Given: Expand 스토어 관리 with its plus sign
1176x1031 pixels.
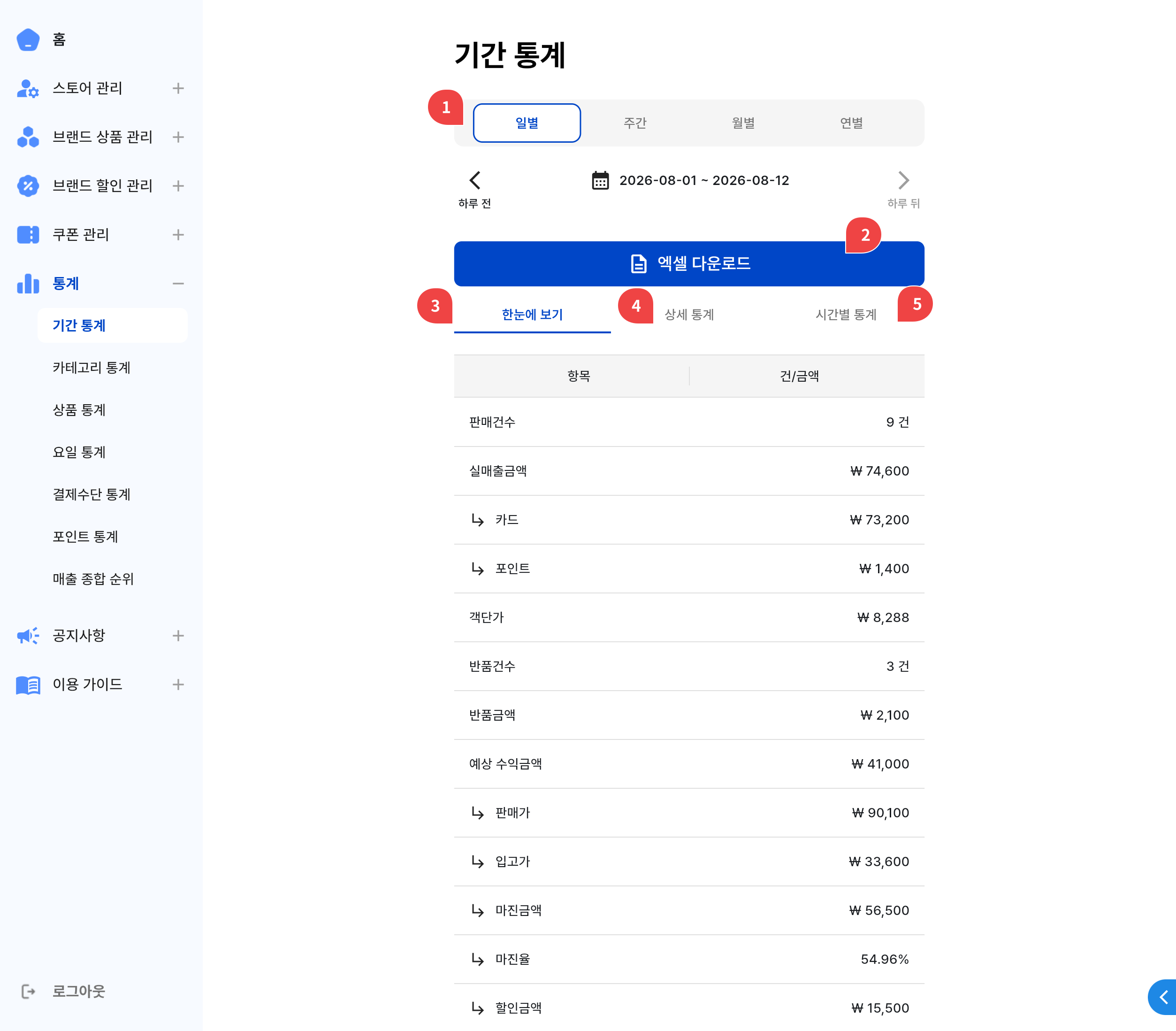Looking at the screenshot, I should click(178, 89).
